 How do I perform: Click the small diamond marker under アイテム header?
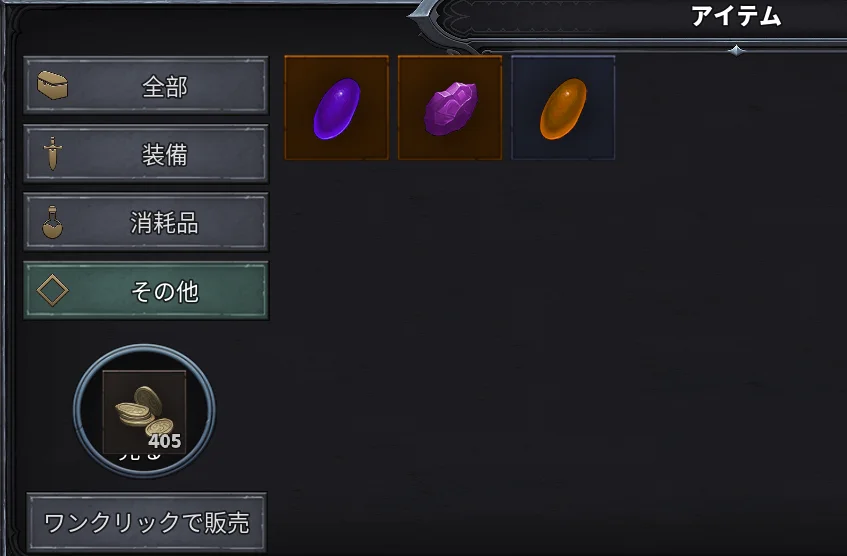(x=736, y=51)
